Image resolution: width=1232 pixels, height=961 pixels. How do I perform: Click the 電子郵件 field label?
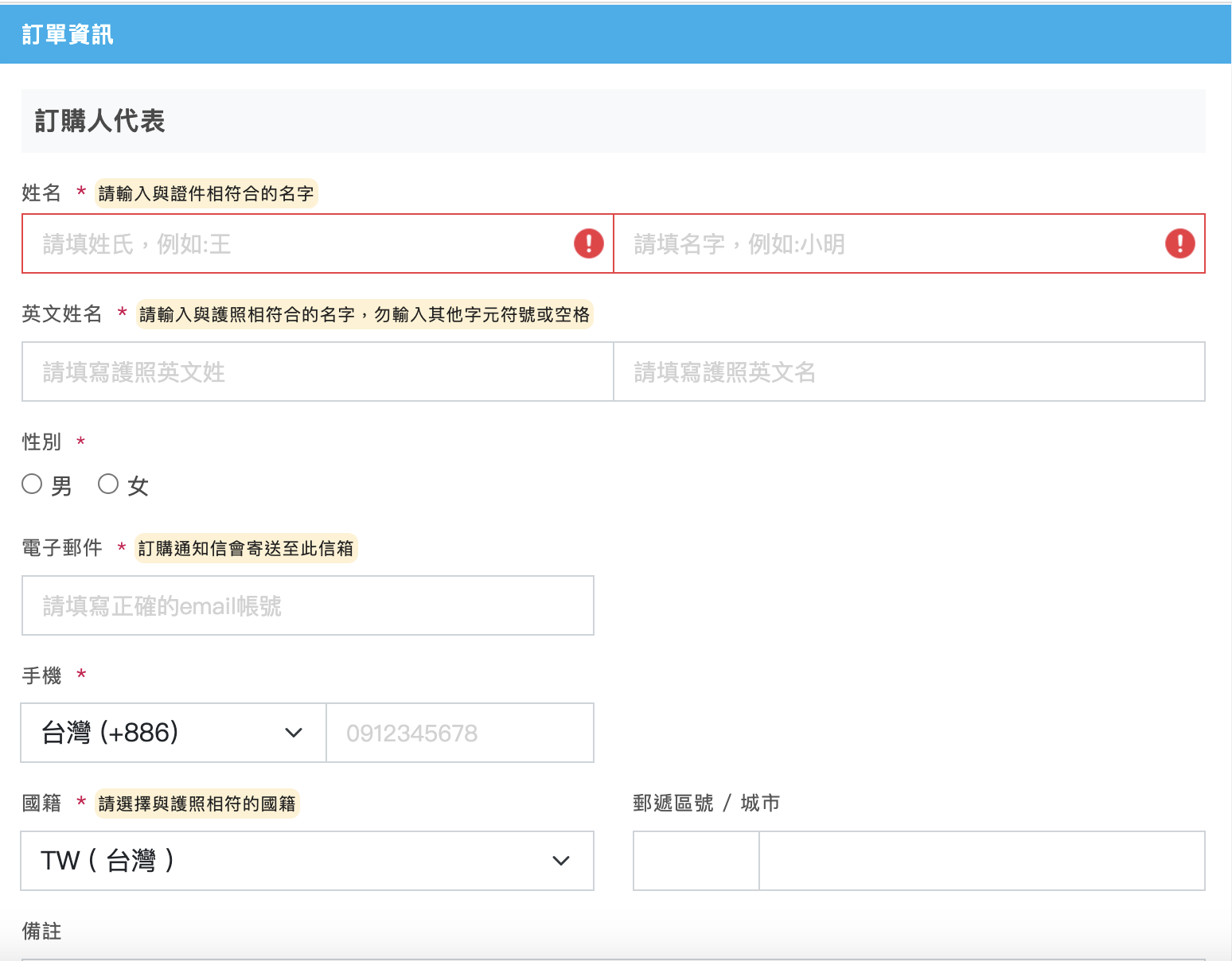tap(62, 547)
